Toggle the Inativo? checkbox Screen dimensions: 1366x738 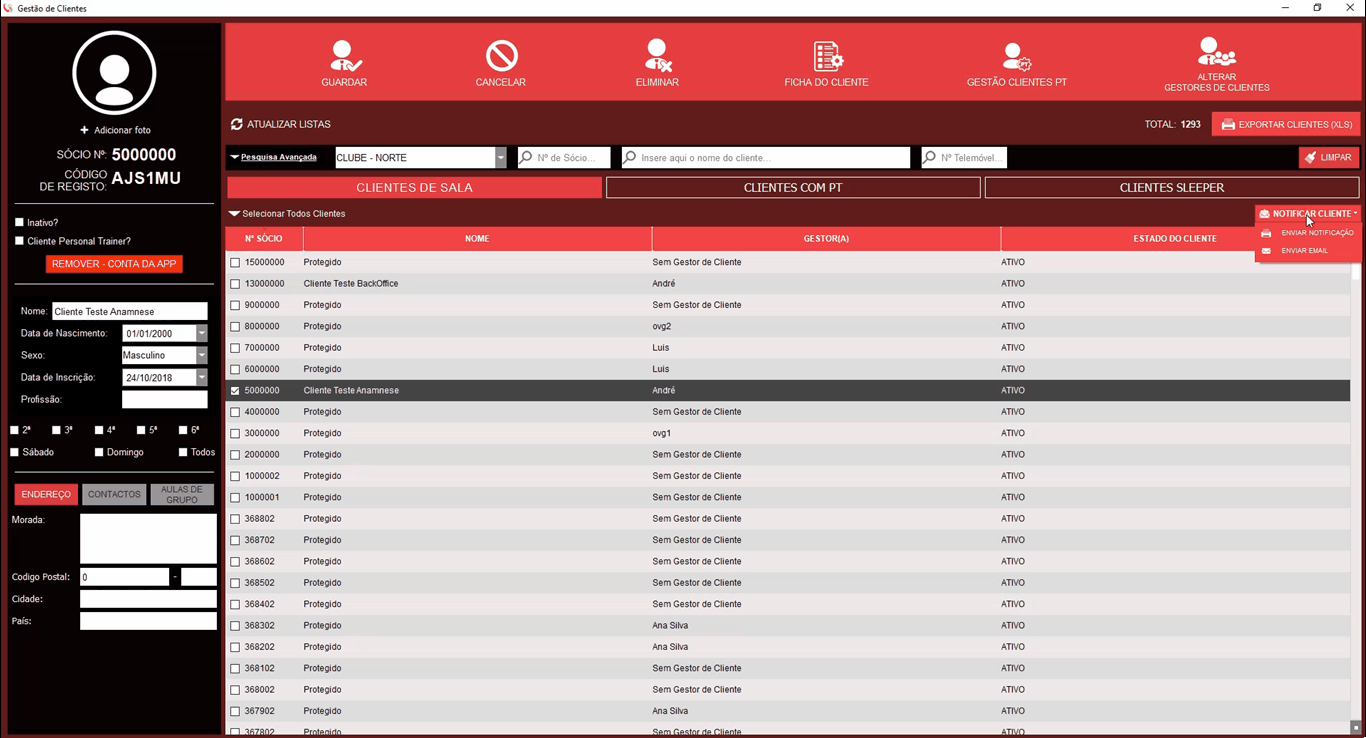point(19,222)
